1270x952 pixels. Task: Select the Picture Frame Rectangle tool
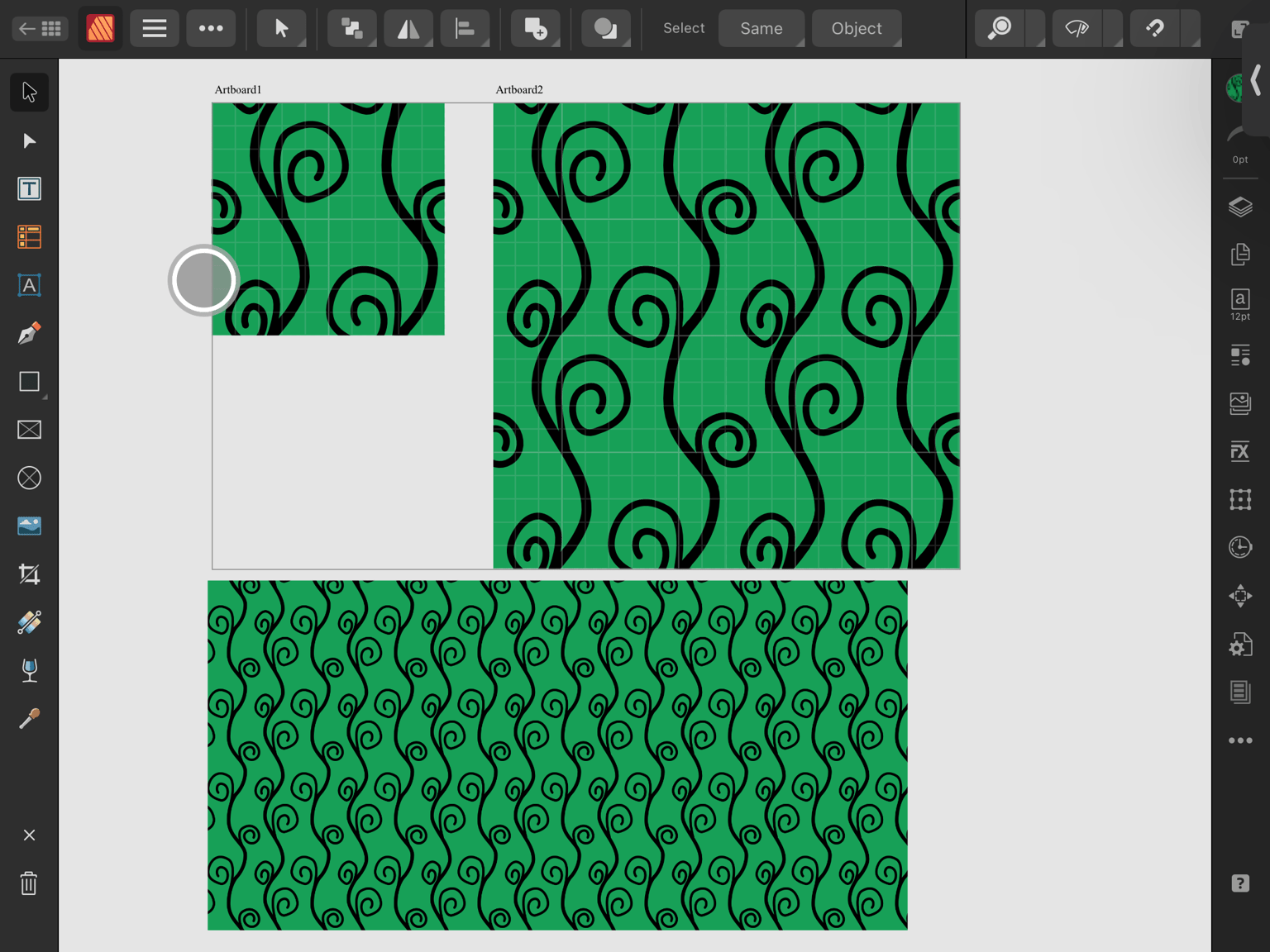(29, 430)
